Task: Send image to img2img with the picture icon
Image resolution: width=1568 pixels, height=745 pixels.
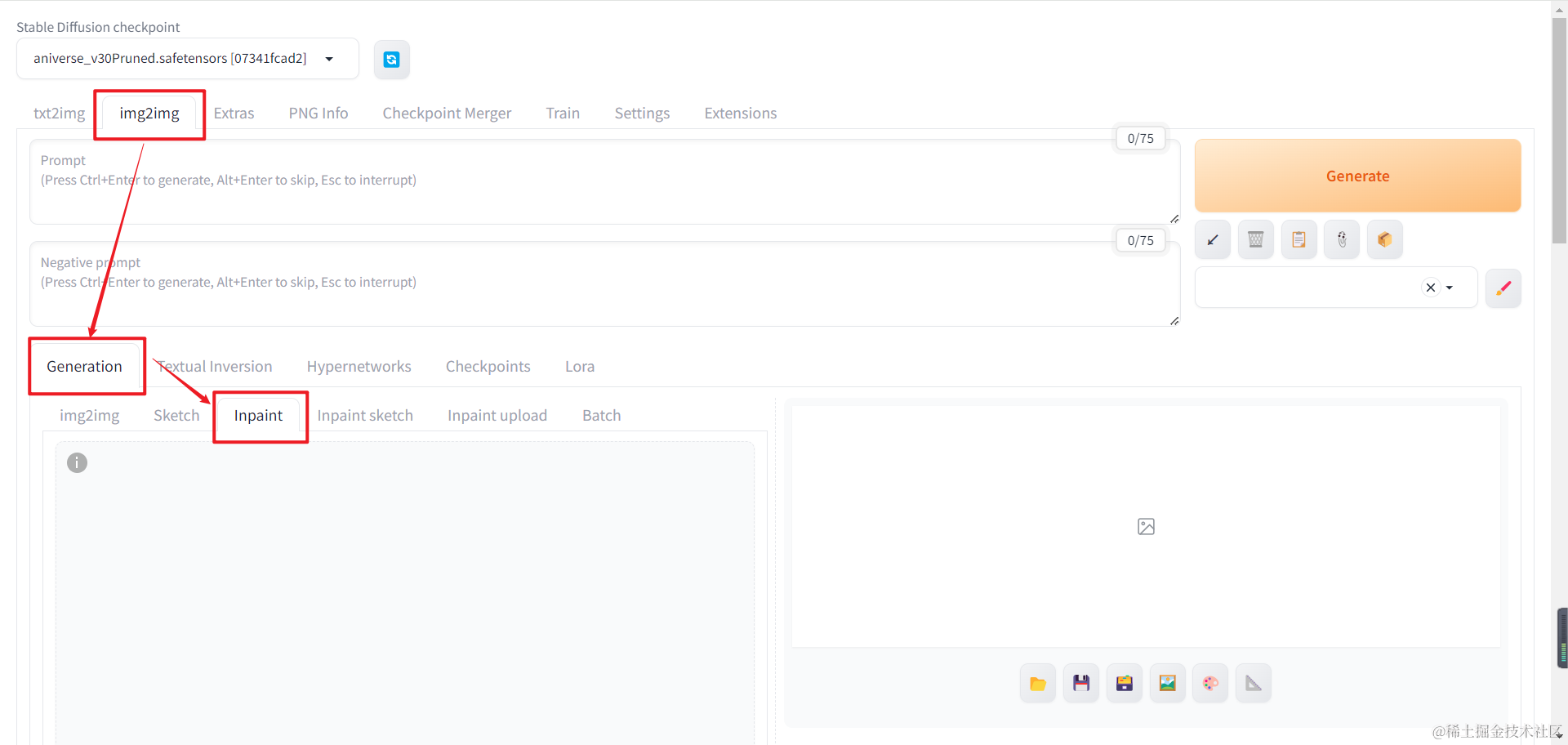Action: tap(1168, 683)
